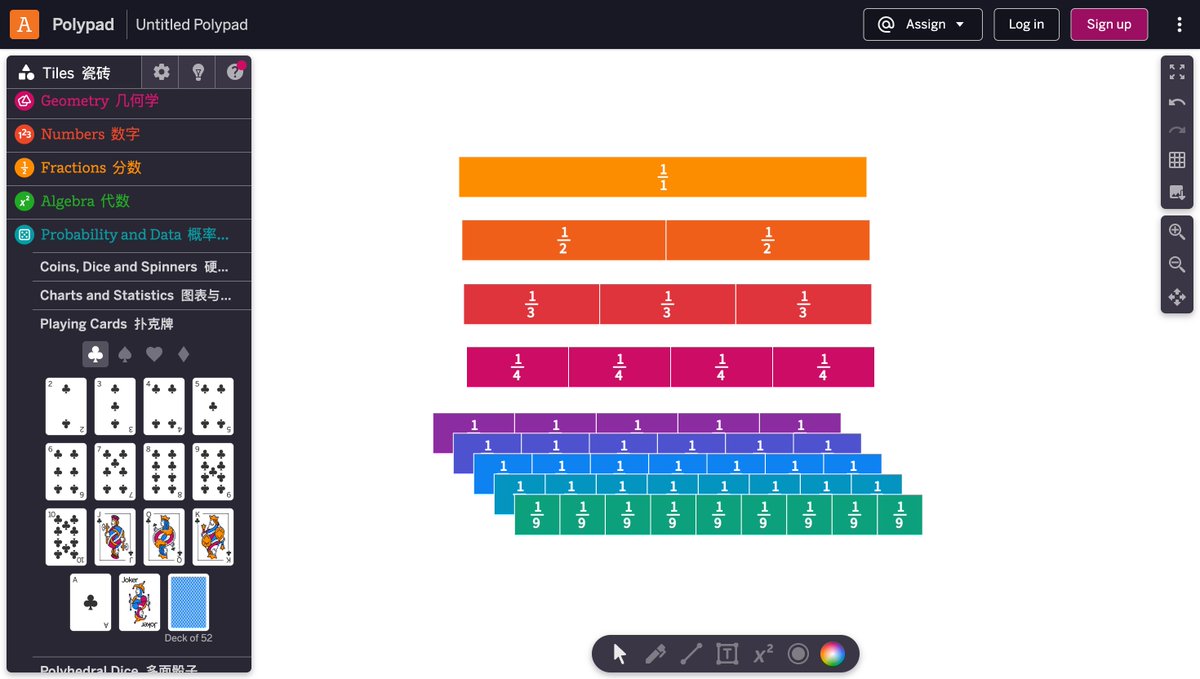This screenshot has width=1200, height=679.
Task: Pick the Jack of clubs card
Action: tap(115, 537)
